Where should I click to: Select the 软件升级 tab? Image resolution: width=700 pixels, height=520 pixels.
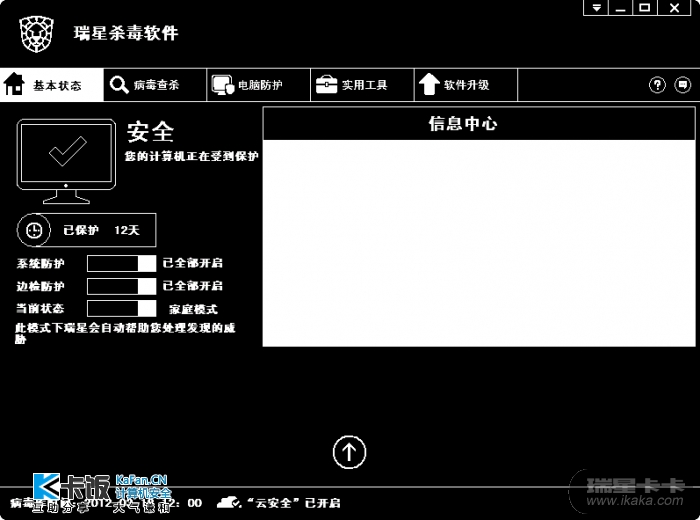click(x=466, y=85)
